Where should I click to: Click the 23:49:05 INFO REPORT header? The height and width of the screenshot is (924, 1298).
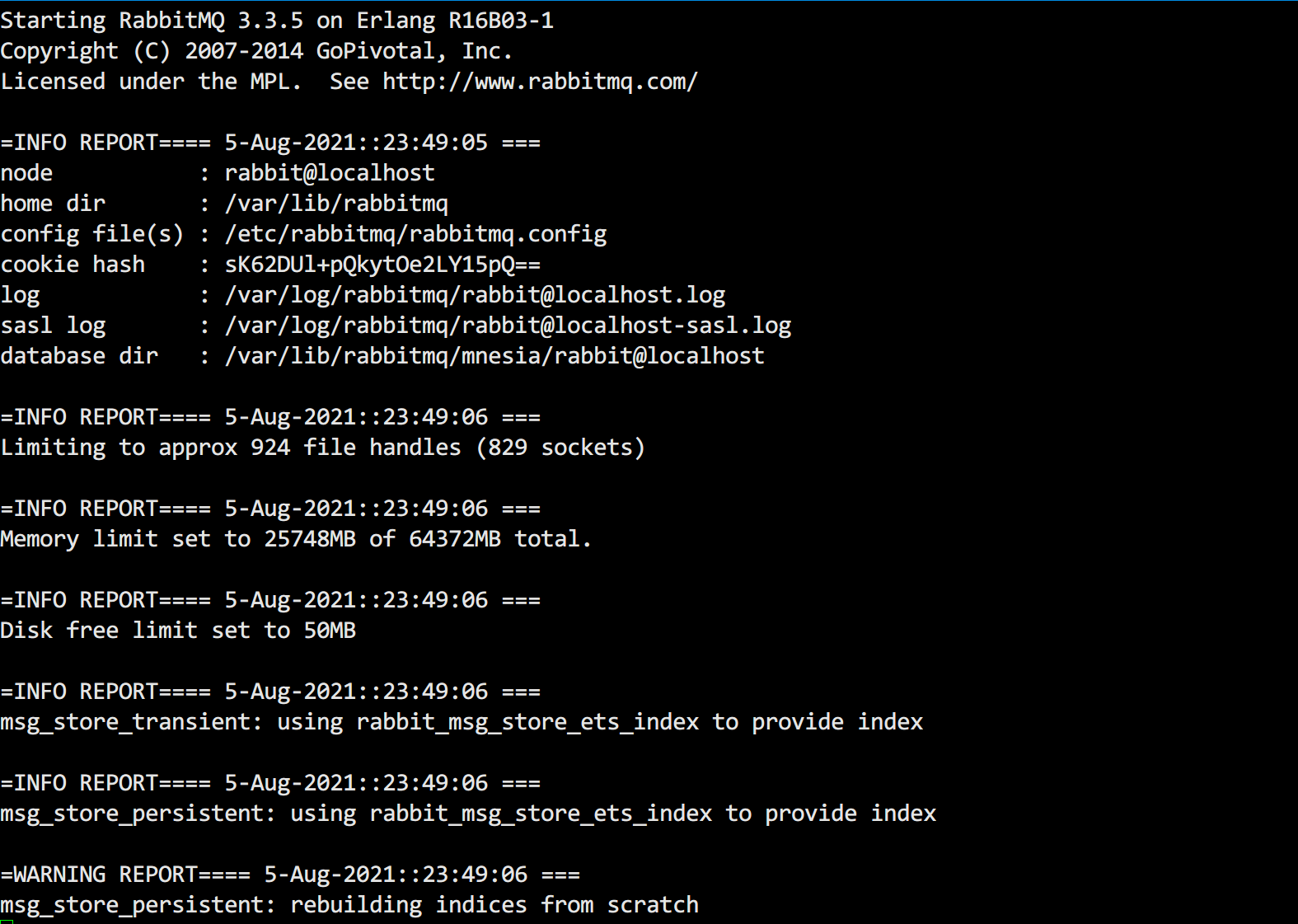270,143
